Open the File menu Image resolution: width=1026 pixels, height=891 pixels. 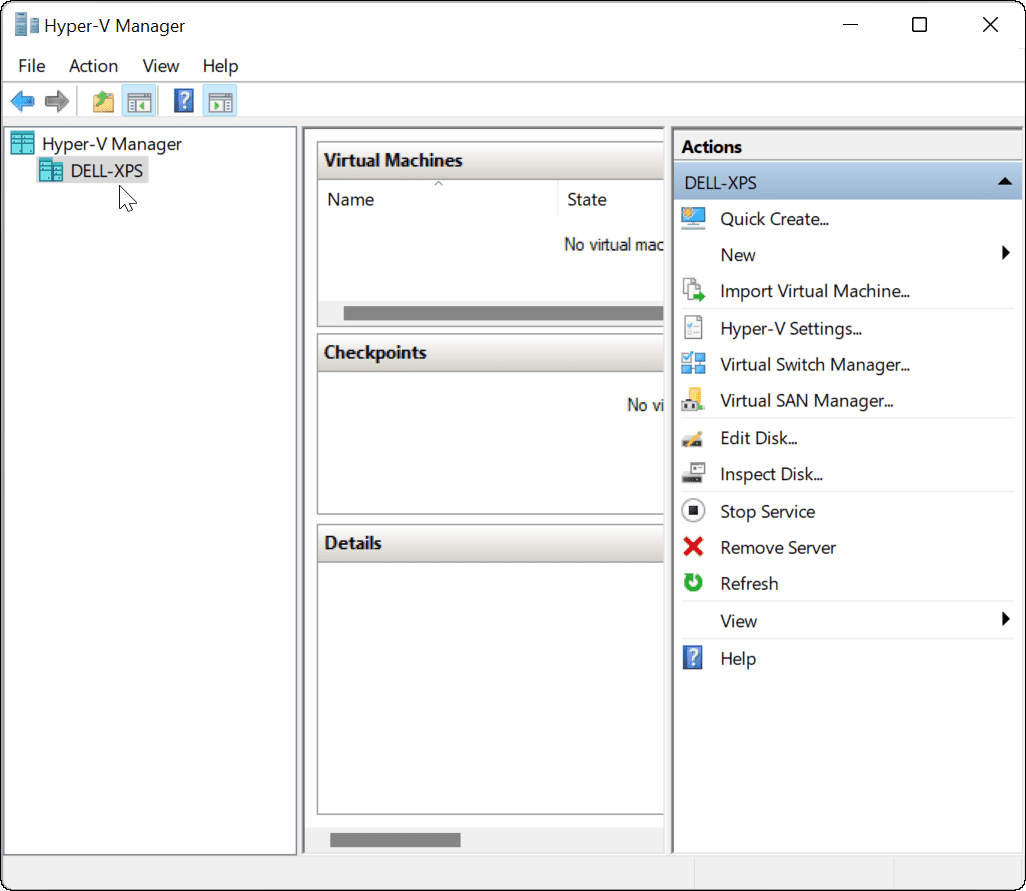click(x=32, y=66)
